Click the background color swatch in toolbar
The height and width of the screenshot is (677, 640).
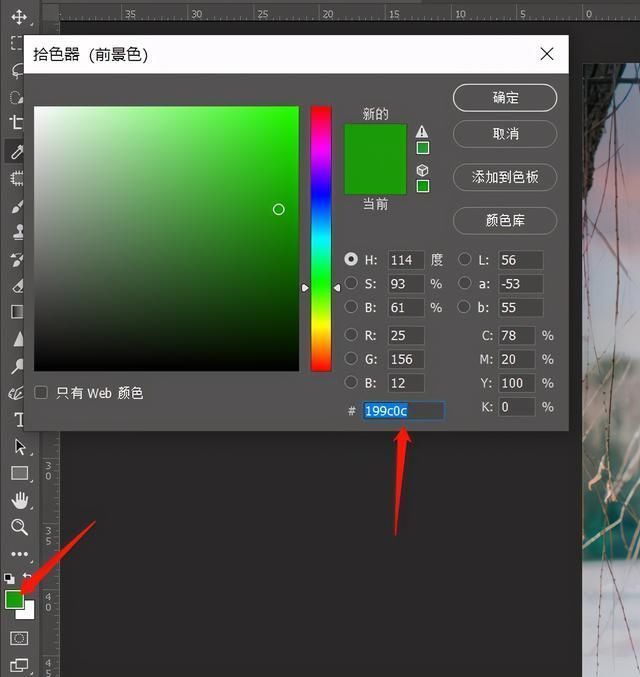pyautogui.click(x=29, y=612)
